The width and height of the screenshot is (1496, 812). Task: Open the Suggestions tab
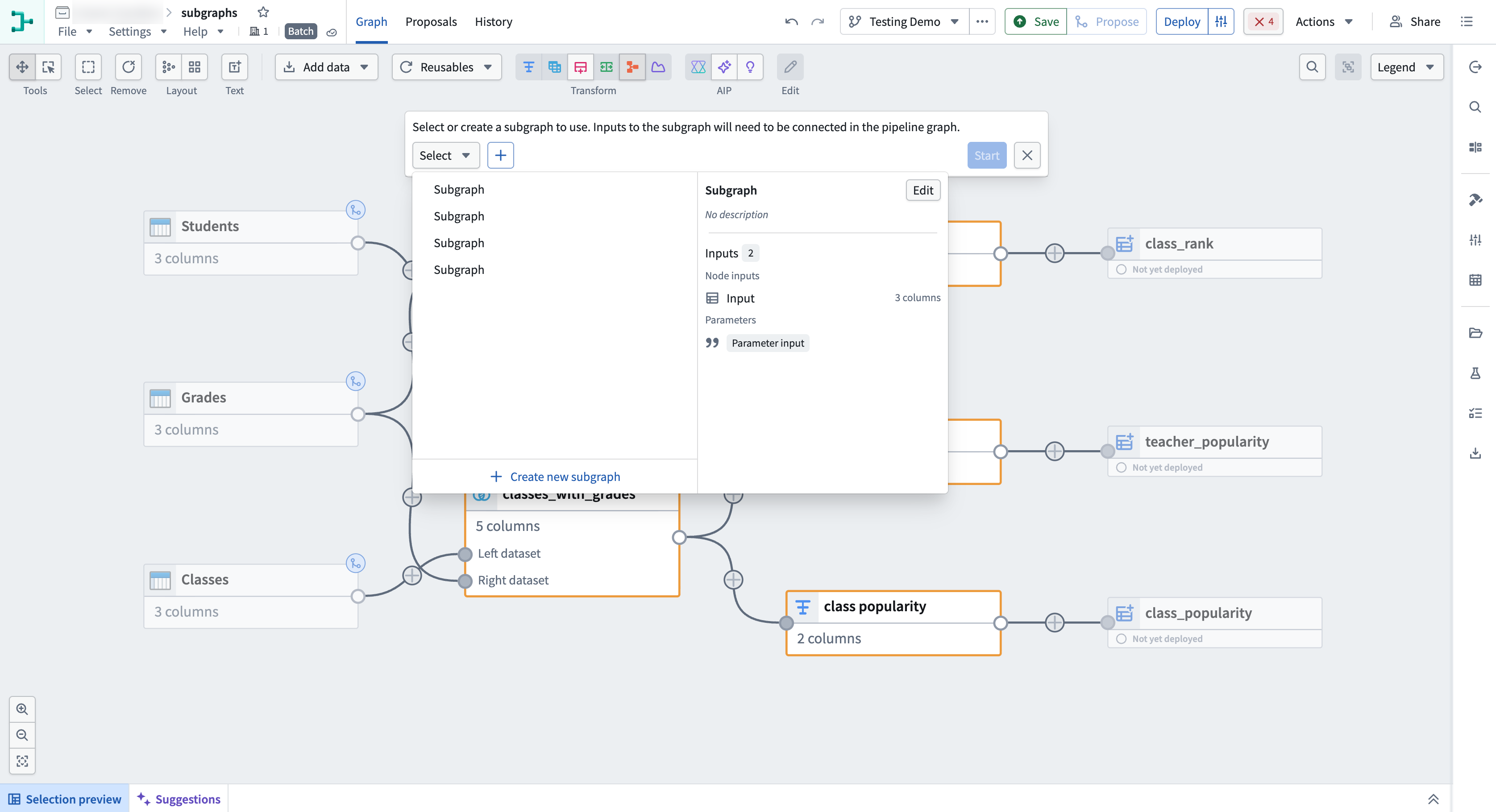[179, 799]
